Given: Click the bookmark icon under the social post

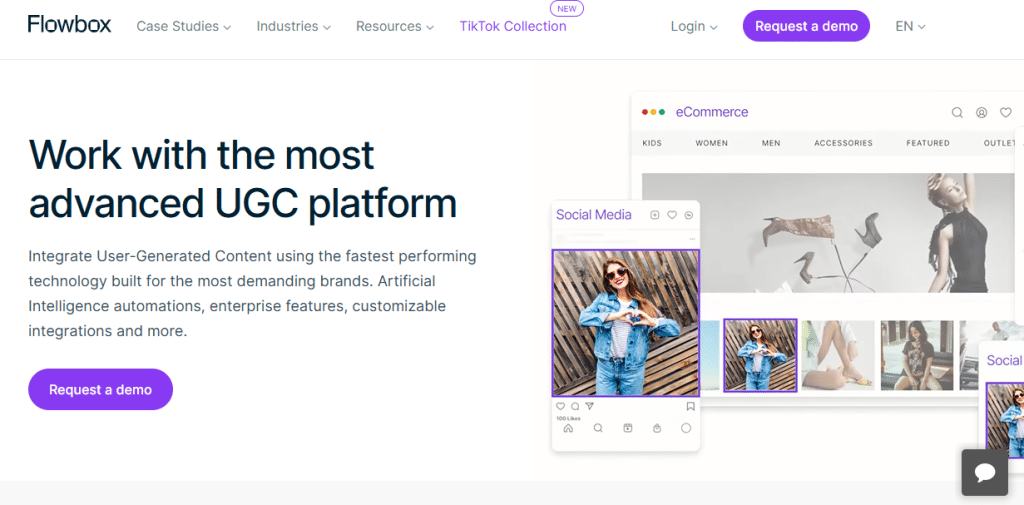Looking at the screenshot, I should tap(690, 407).
